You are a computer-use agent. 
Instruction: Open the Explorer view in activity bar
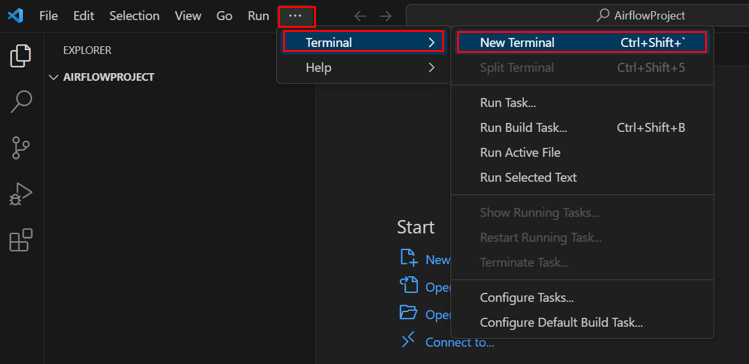(21, 55)
